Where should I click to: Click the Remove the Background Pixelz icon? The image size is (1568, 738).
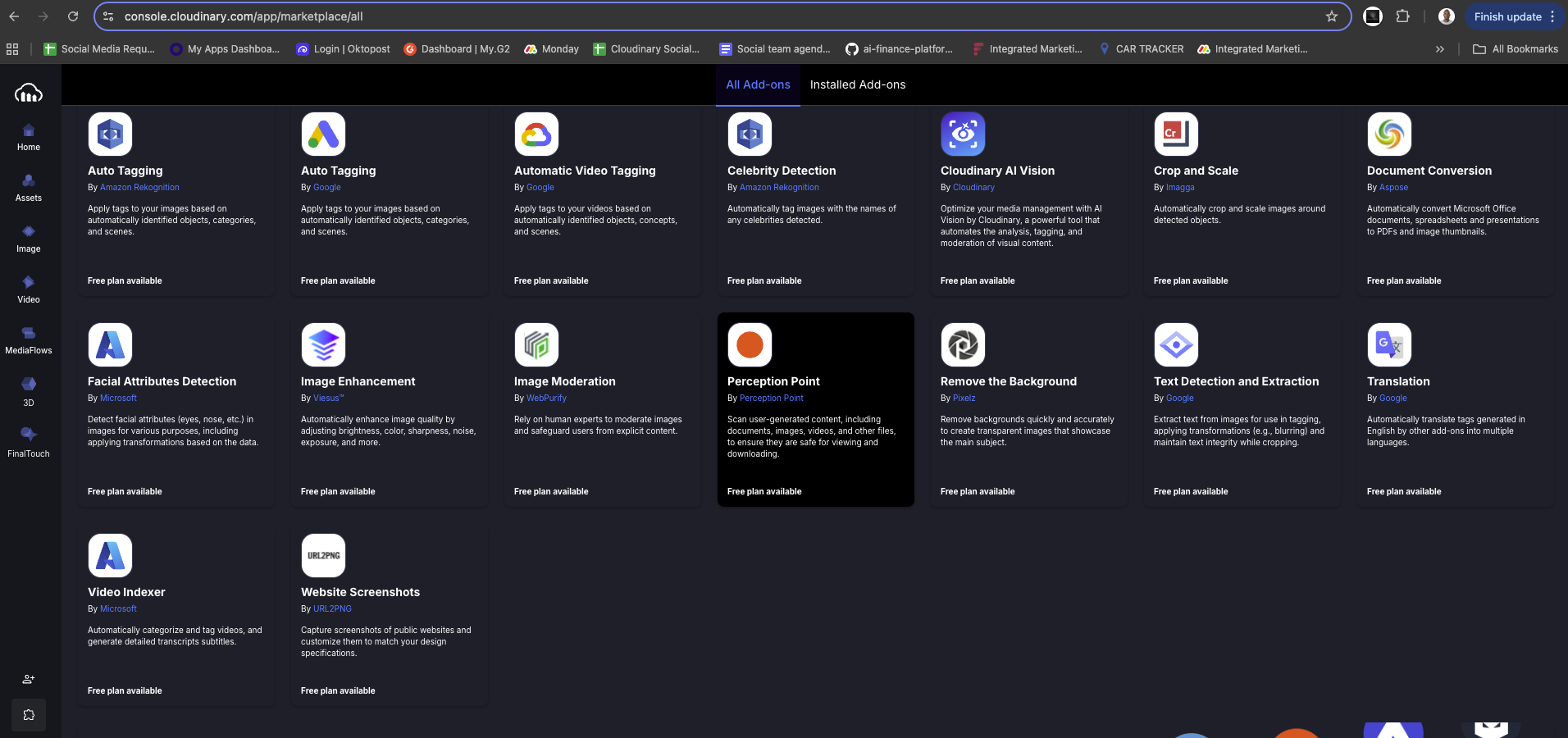click(963, 344)
